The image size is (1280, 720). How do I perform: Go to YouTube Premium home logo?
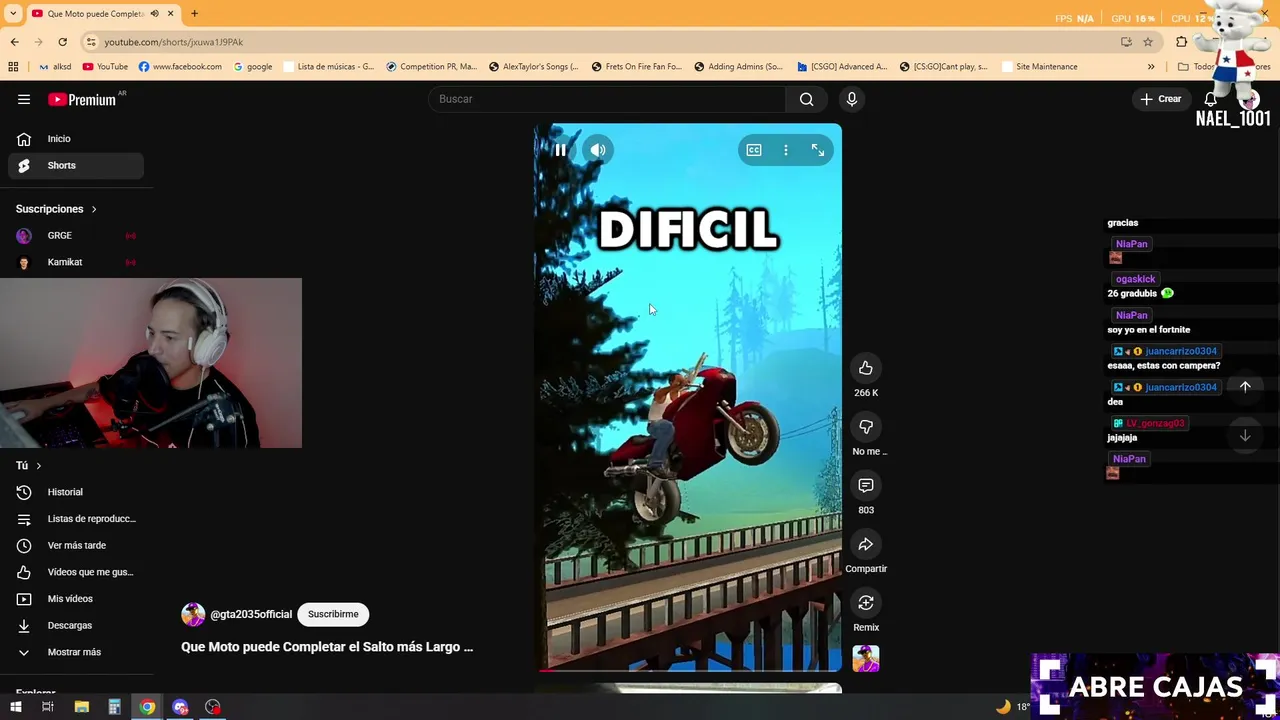click(82, 99)
